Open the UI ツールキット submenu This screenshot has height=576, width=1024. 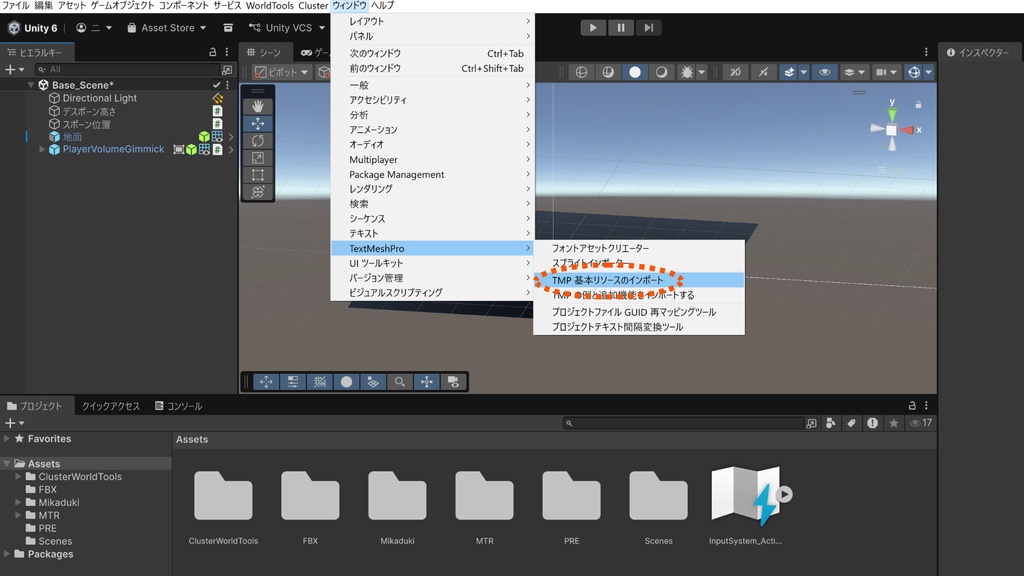point(432,263)
